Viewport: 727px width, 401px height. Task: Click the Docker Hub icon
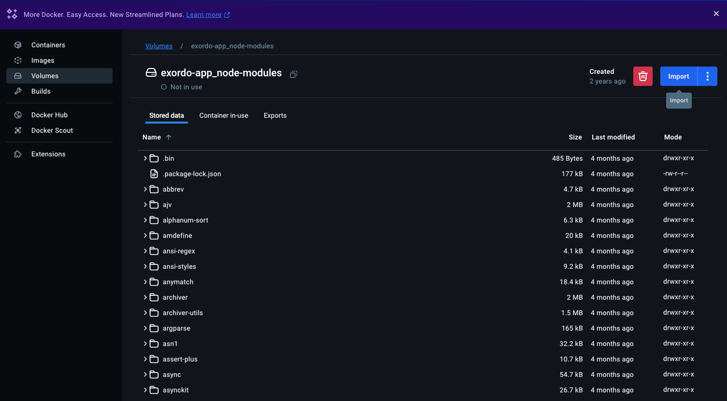pyautogui.click(x=18, y=115)
